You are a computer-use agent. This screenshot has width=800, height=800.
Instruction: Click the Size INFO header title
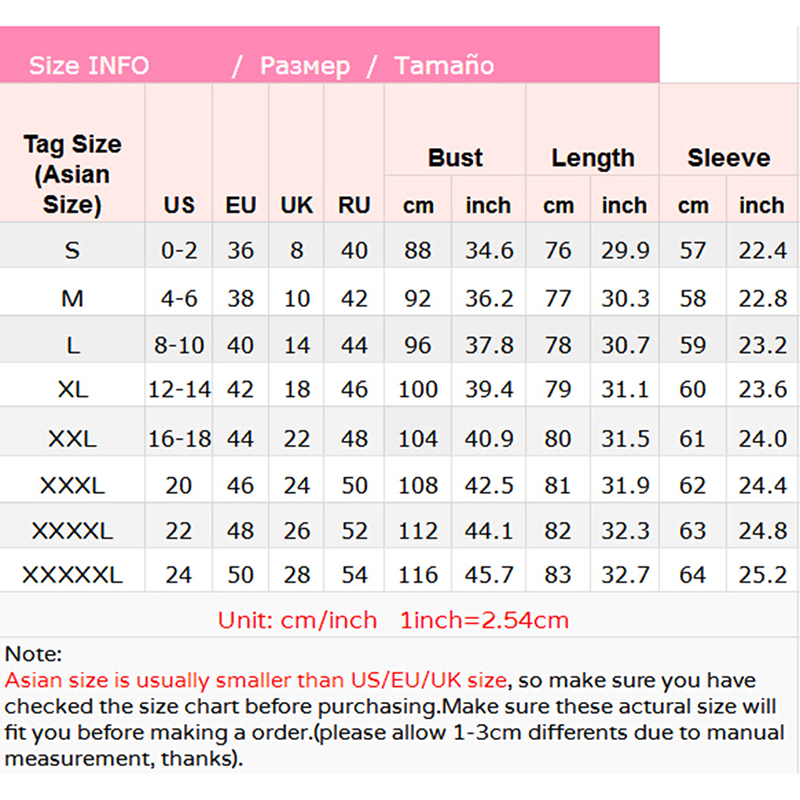(88, 66)
